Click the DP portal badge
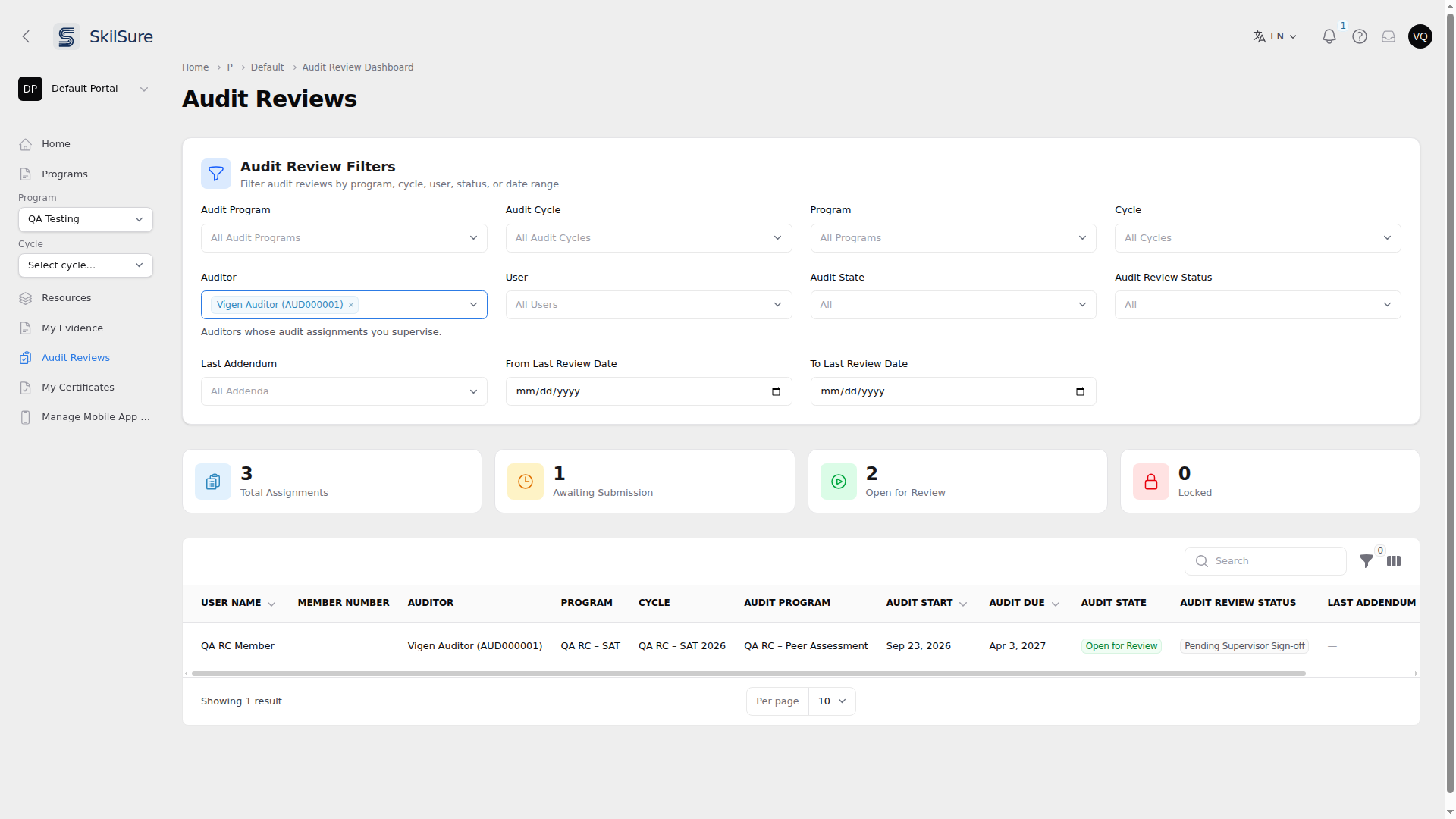This screenshot has height=819, width=1456. tap(30, 89)
